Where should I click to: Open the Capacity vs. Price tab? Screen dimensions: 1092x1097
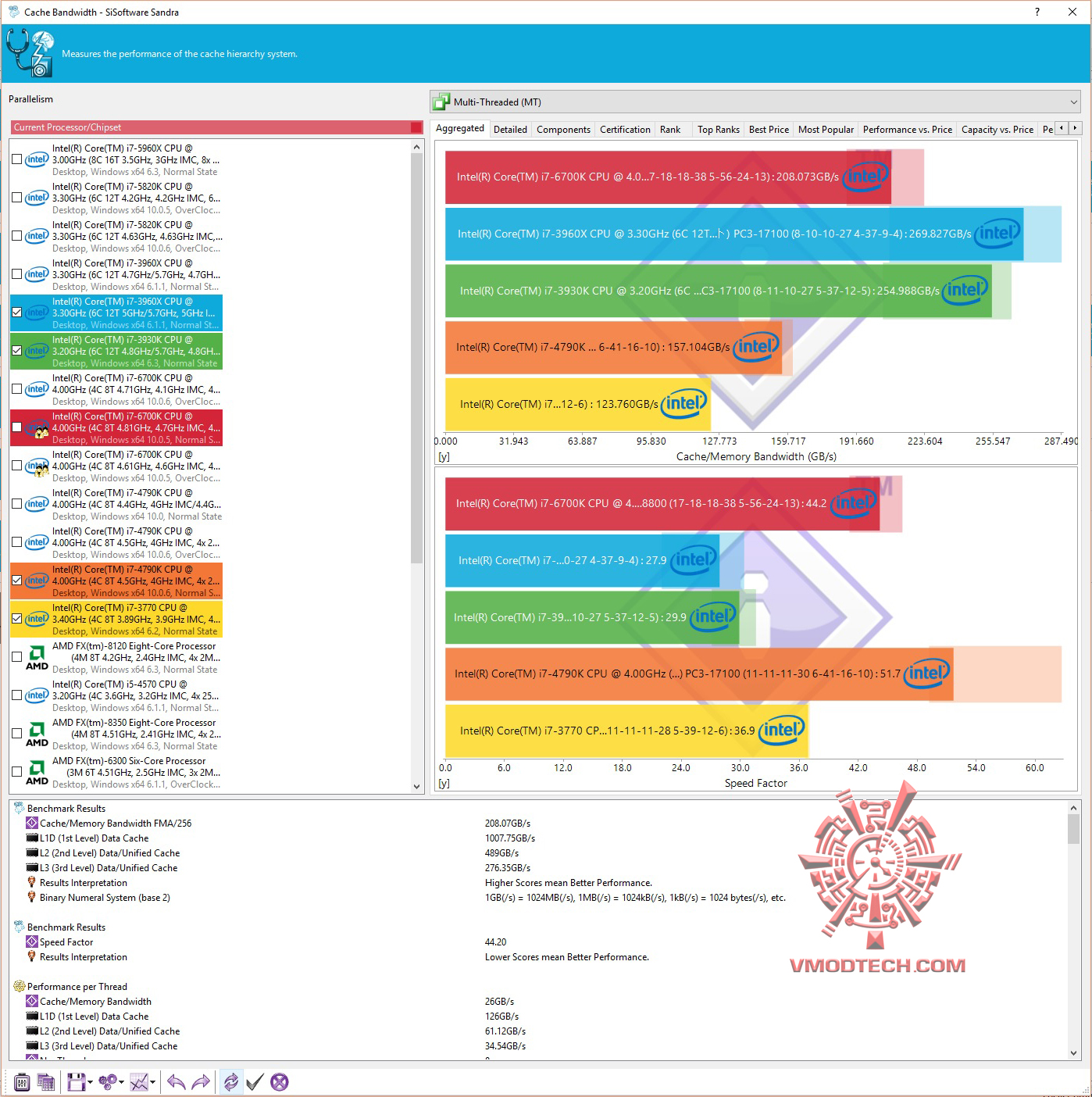(997, 130)
